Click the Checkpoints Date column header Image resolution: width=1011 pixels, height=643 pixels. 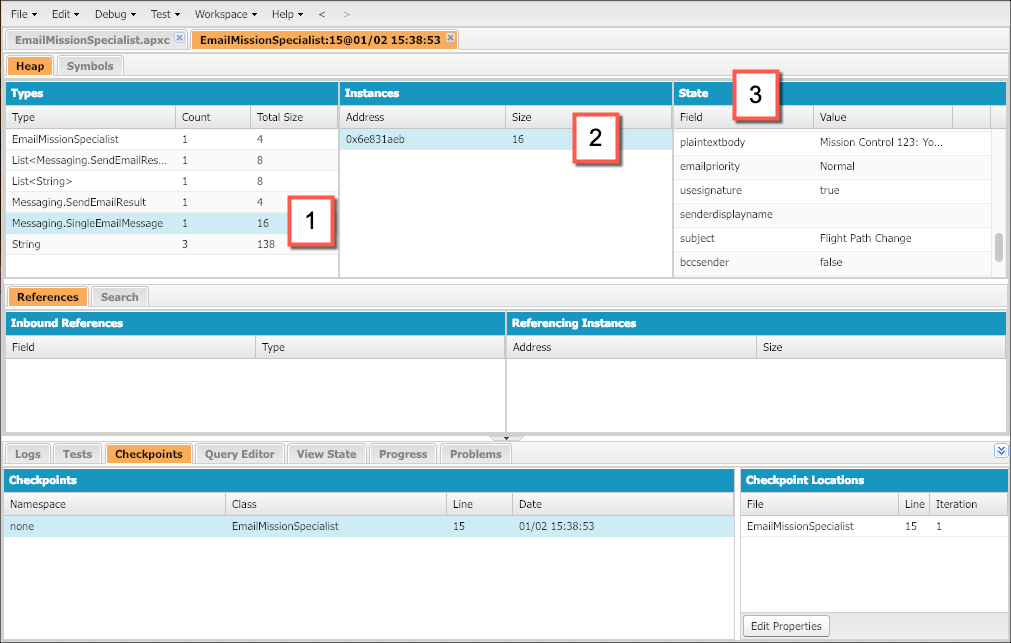(623, 504)
